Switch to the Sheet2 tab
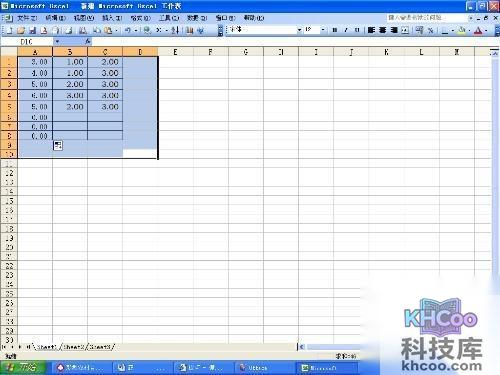 point(74,347)
